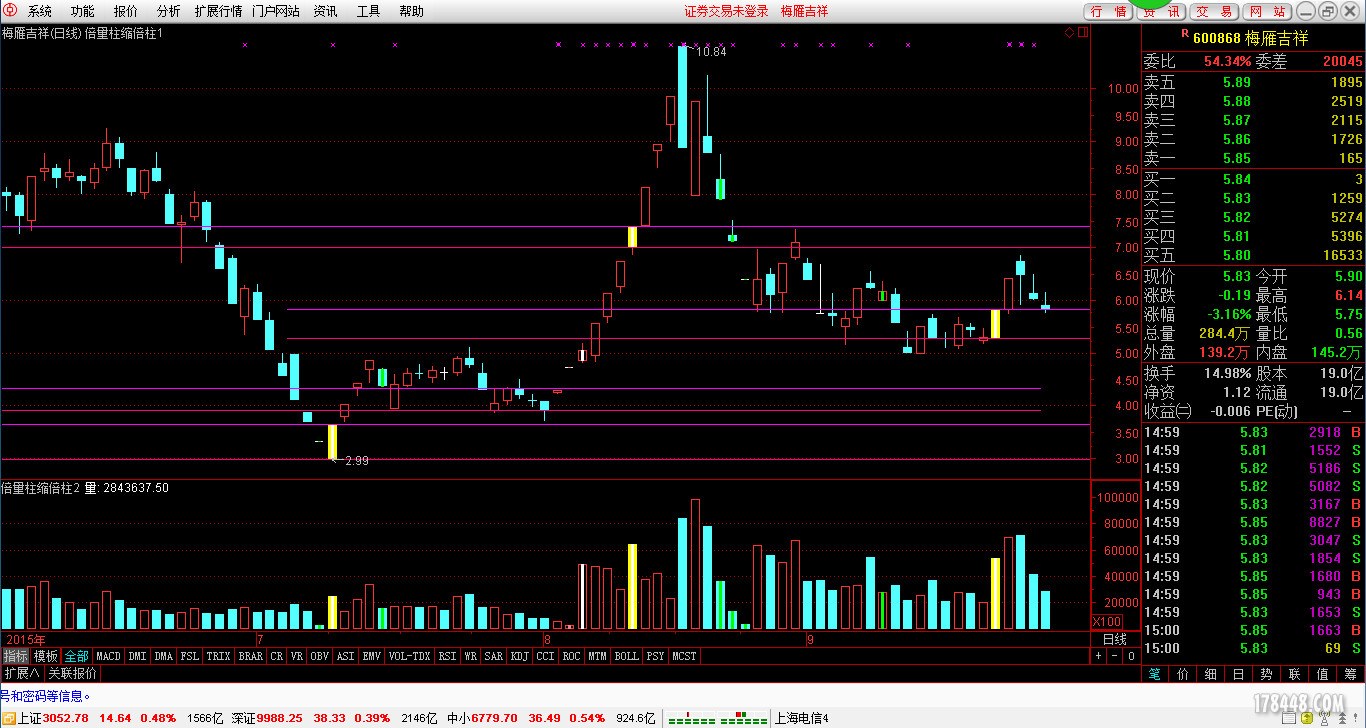Click the 资讯 button at top right
This screenshot has height=728, width=1366.
point(1161,11)
